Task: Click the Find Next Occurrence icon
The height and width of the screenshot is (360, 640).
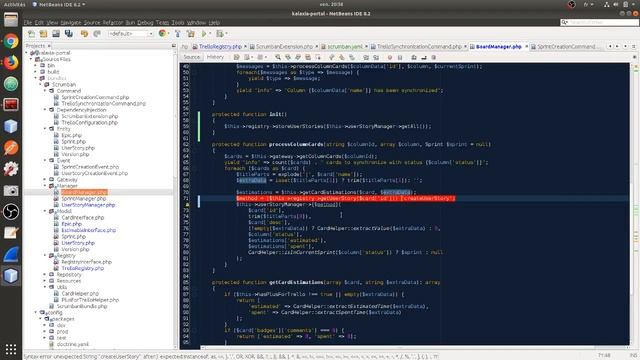Action: tap(298, 58)
